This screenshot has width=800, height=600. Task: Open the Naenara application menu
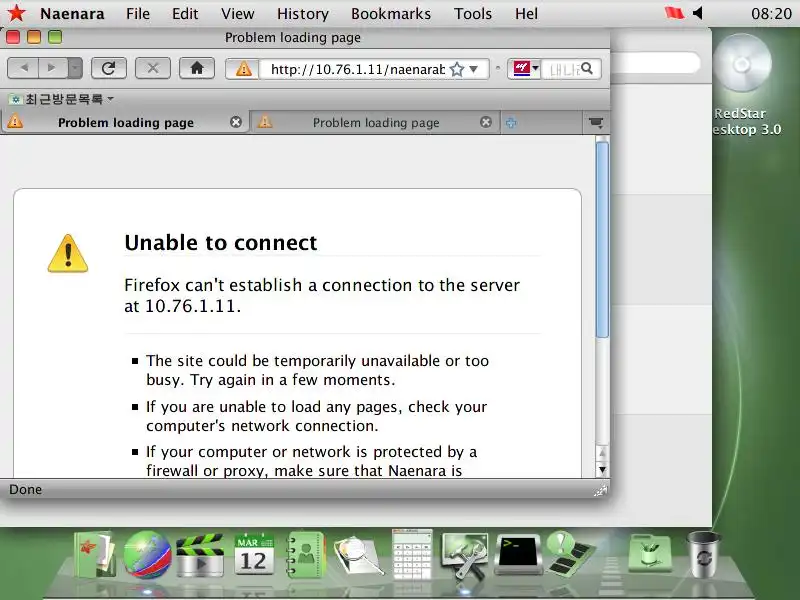72,14
